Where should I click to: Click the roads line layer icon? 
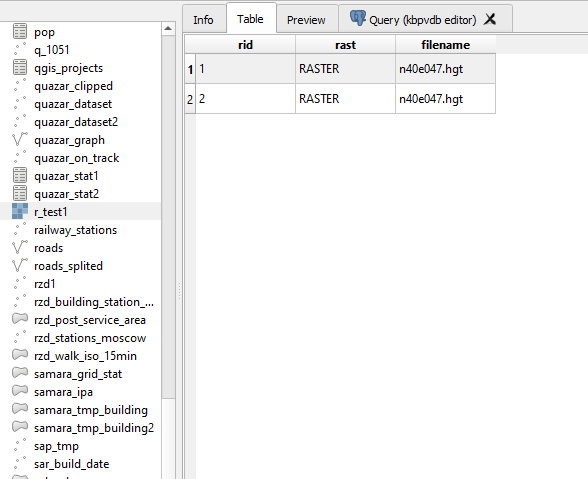pyautogui.click(x=20, y=248)
